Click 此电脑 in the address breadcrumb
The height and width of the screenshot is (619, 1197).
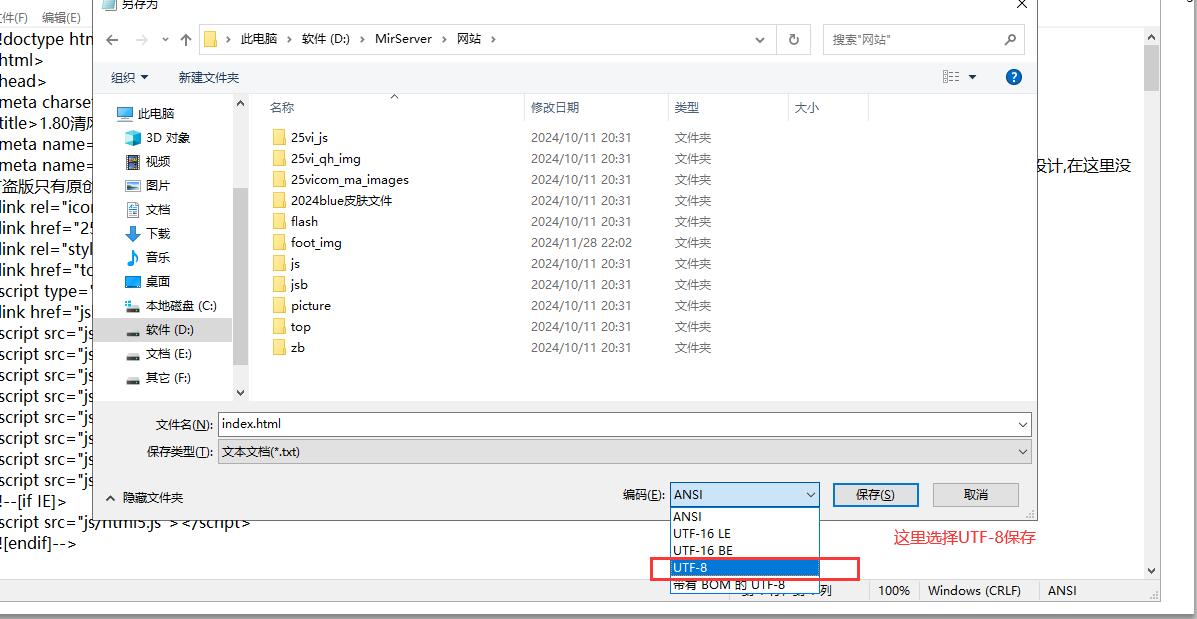tap(259, 39)
